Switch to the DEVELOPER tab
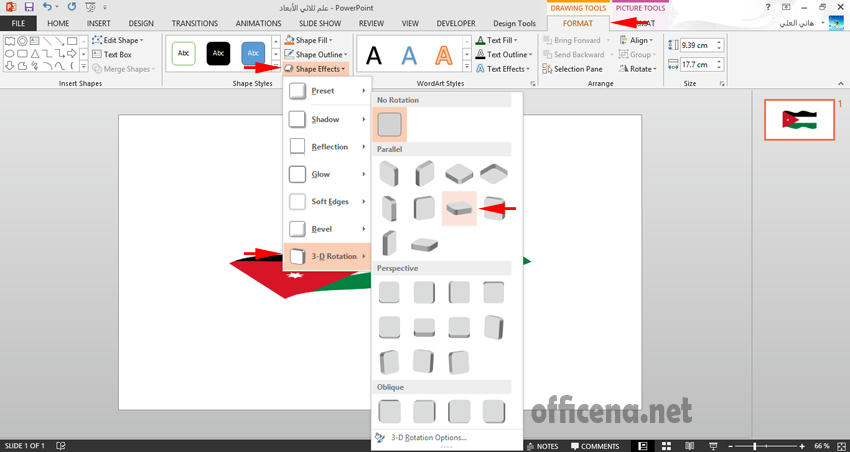850x452 pixels. point(455,23)
